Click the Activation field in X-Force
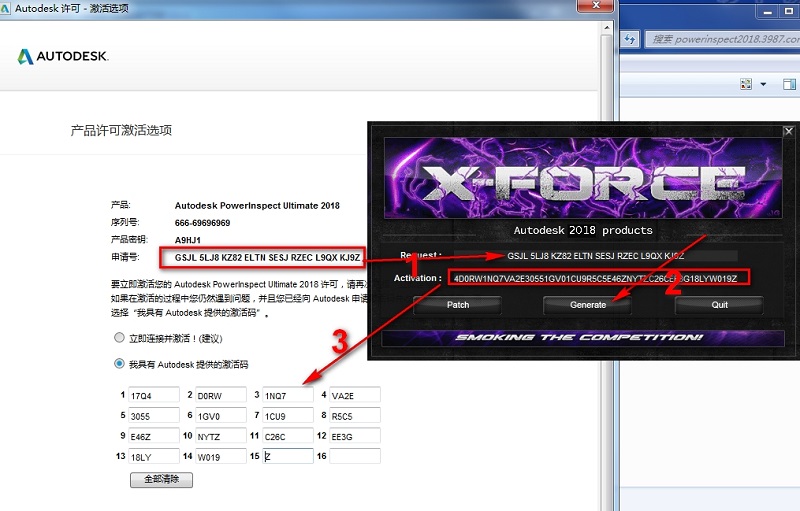 (598, 278)
